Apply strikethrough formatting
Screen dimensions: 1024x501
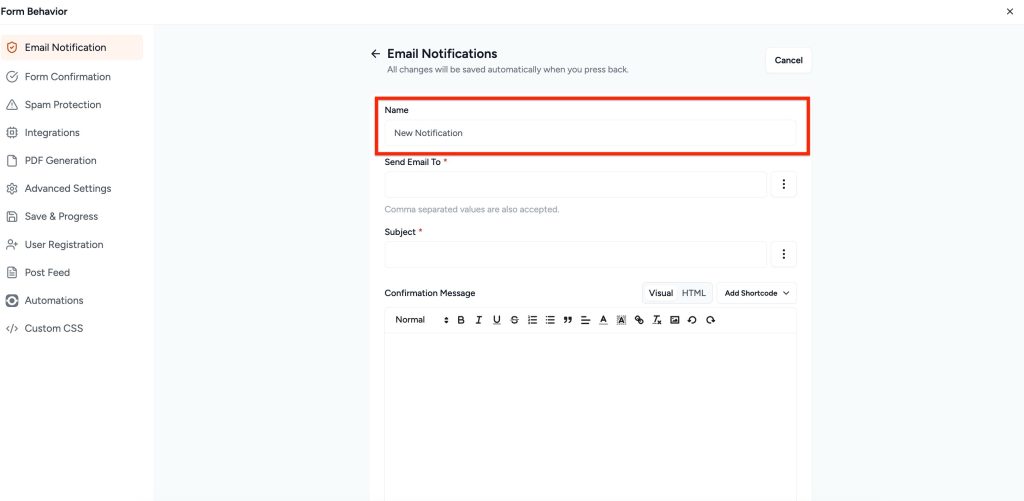coord(515,320)
